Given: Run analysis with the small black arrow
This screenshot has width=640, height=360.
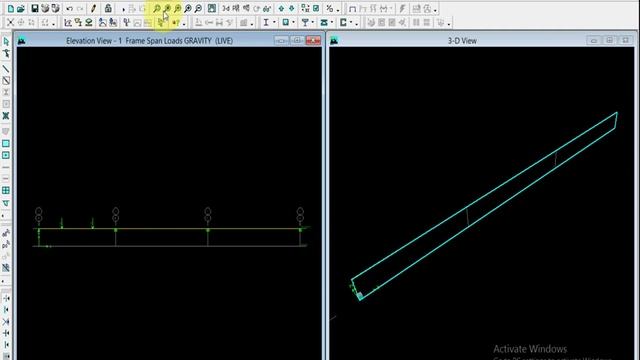Looking at the screenshot, I should 123,9.
